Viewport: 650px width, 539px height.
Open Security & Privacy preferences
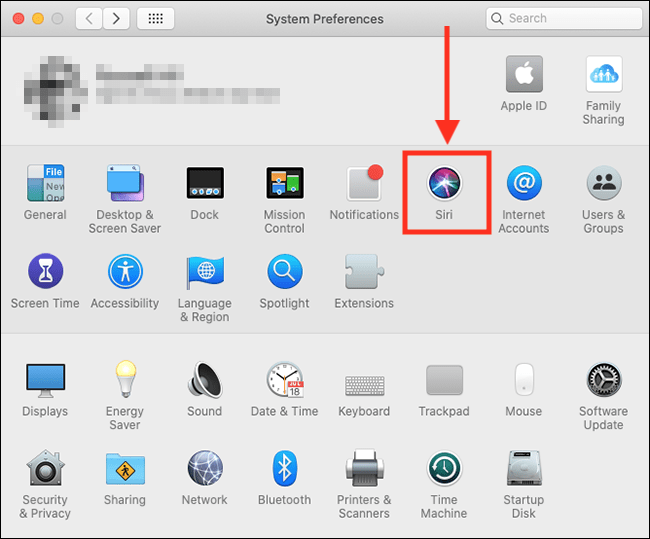[45, 468]
